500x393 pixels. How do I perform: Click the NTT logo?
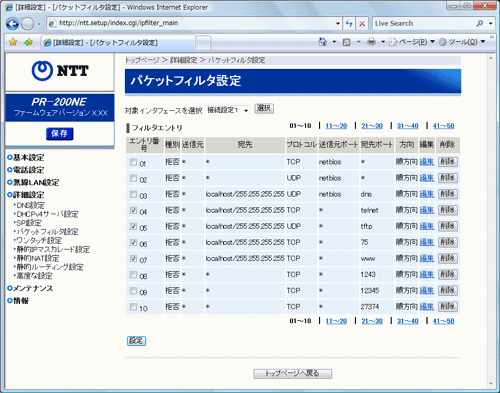click(x=60, y=71)
